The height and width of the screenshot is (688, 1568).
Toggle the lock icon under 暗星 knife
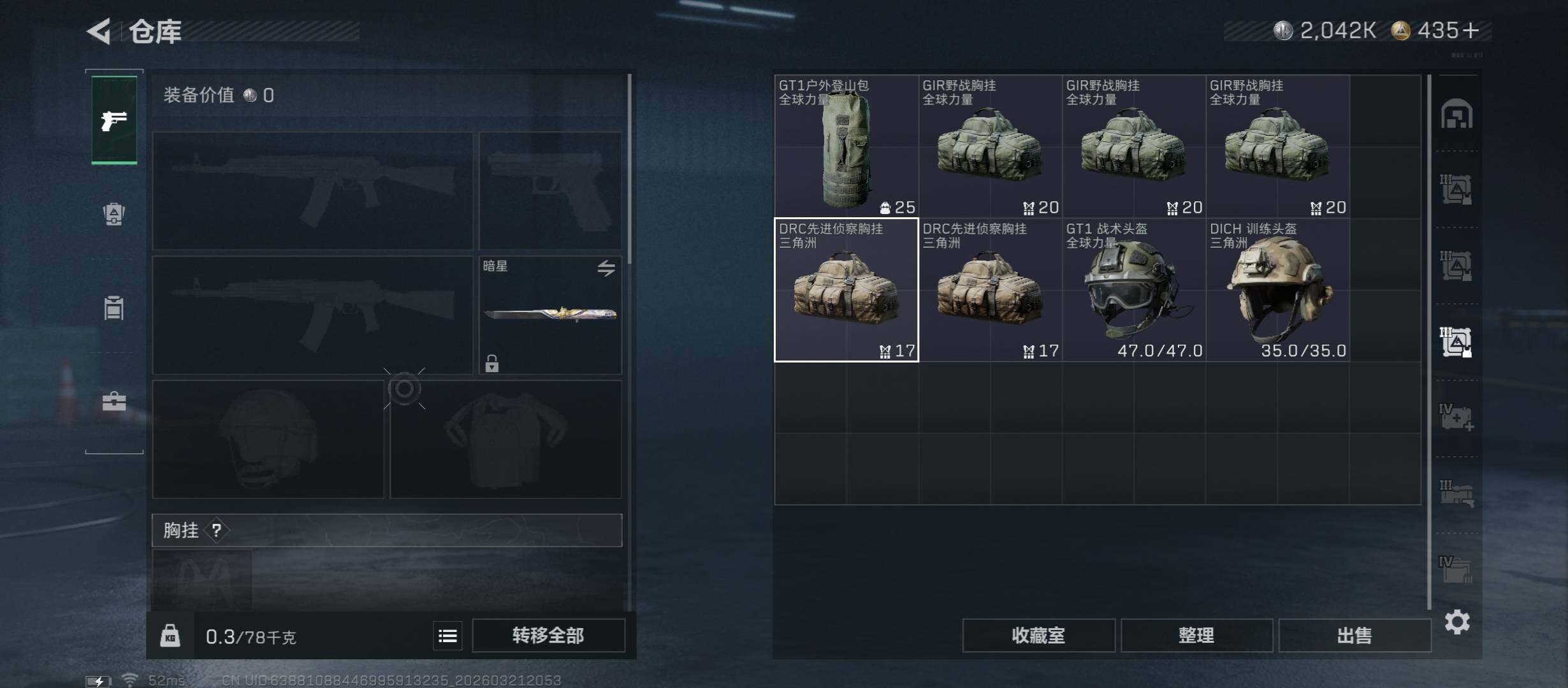[491, 363]
